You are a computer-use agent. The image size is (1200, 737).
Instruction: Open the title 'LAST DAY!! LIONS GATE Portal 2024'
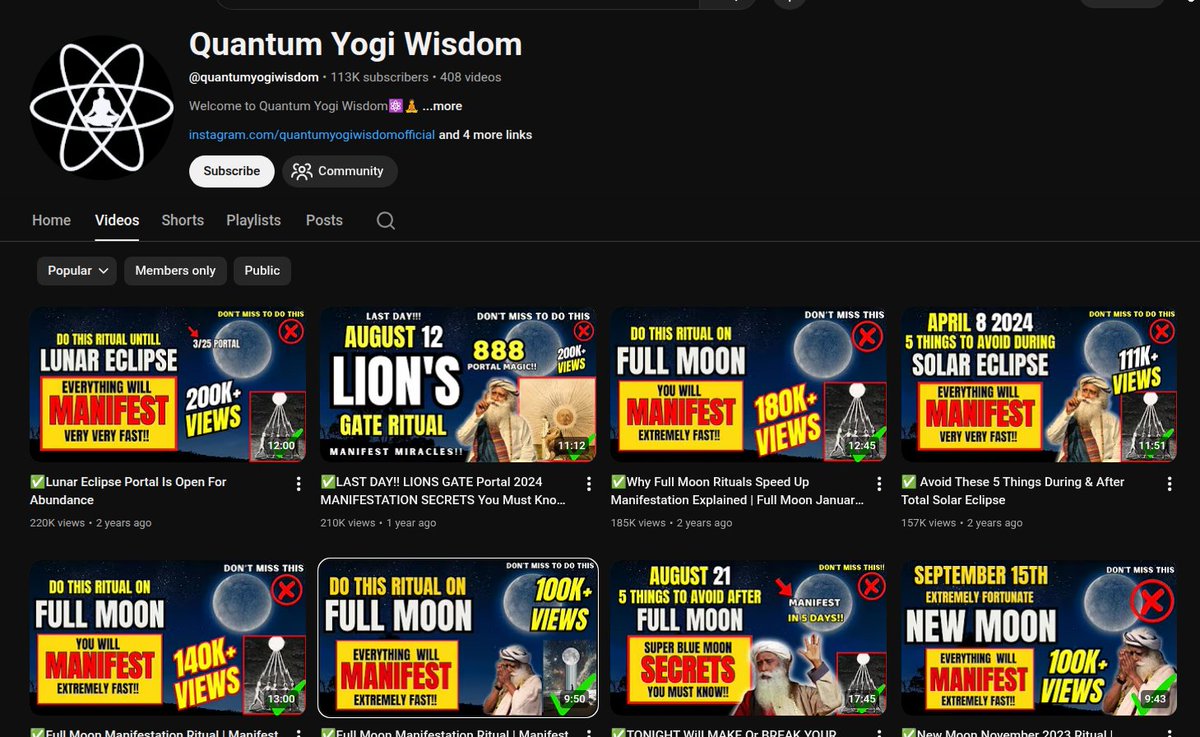click(x=443, y=491)
